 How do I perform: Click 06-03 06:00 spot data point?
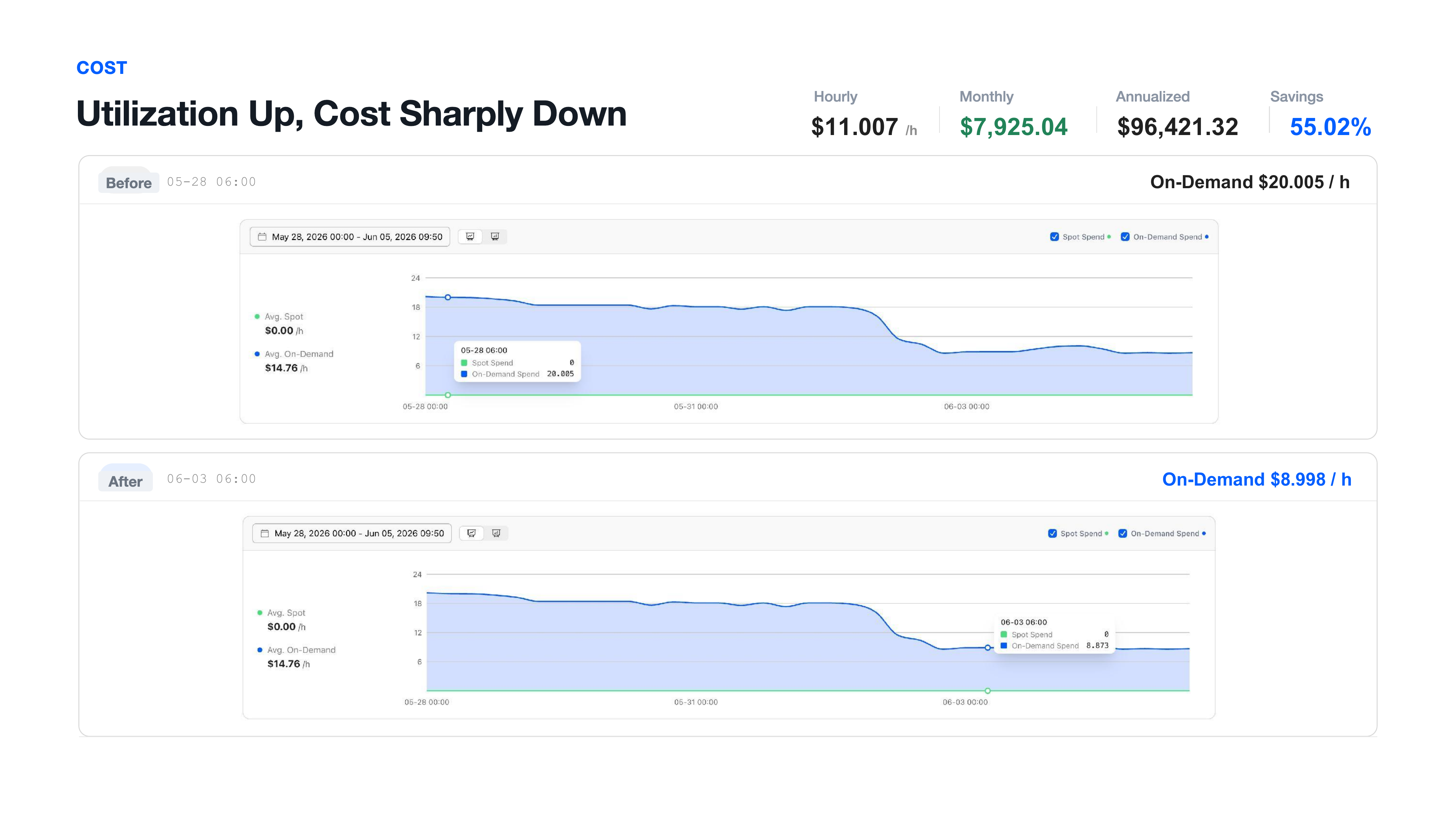[988, 691]
